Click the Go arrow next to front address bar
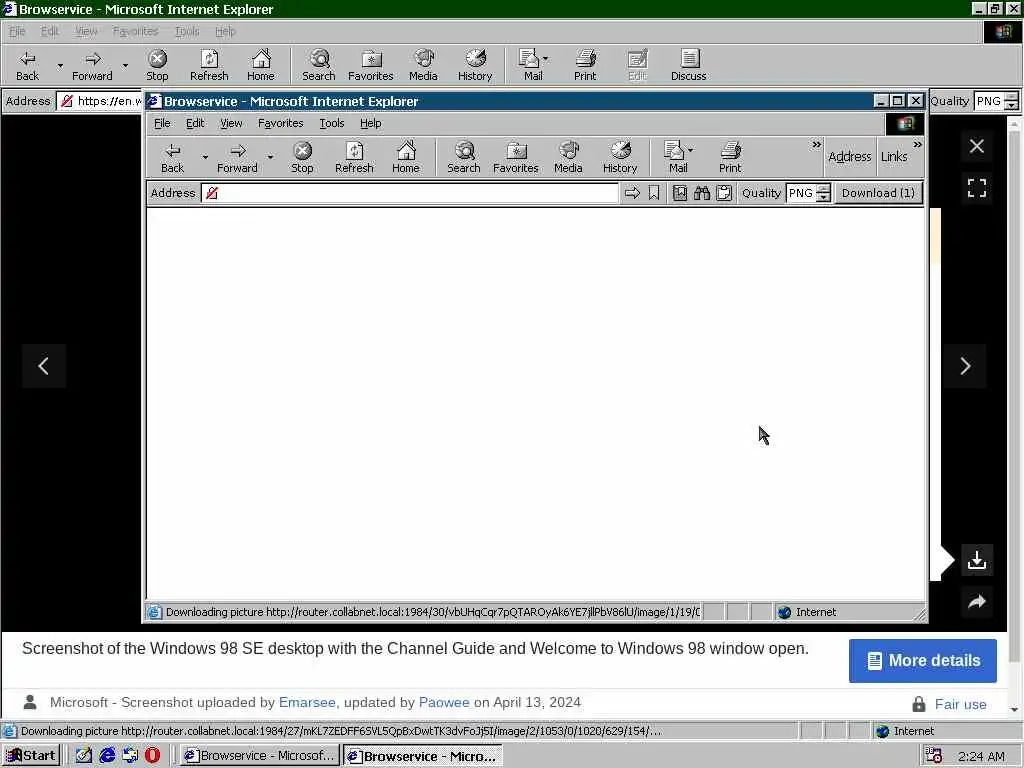1024x768 pixels. (x=632, y=193)
